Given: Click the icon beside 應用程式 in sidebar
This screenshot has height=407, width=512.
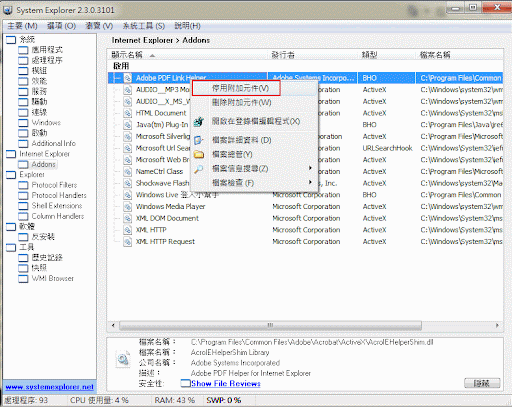Looking at the screenshot, I should pyautogui.click(x=23, y=50).
